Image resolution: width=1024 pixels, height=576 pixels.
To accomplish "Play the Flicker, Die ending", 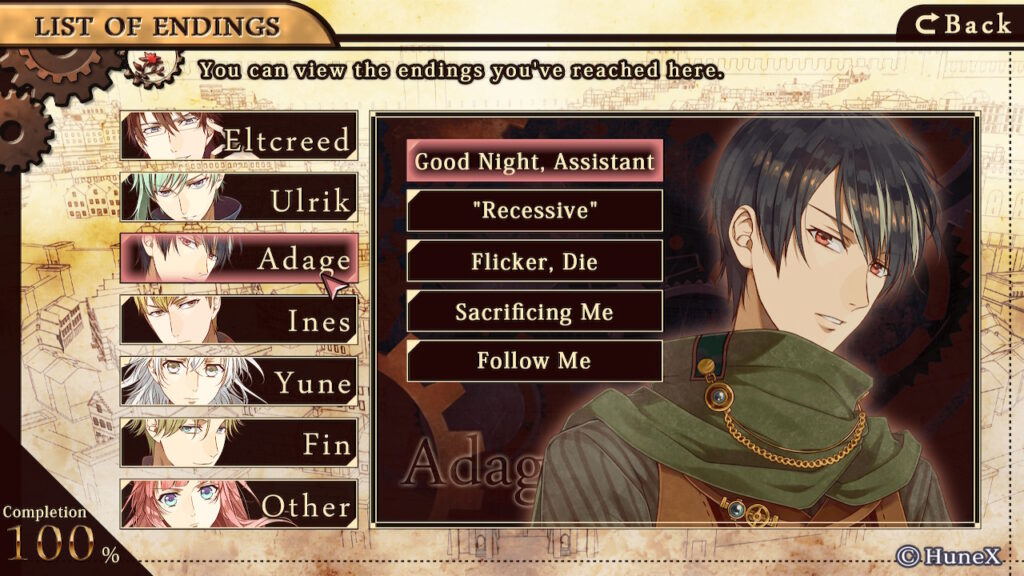I will 534,261.
